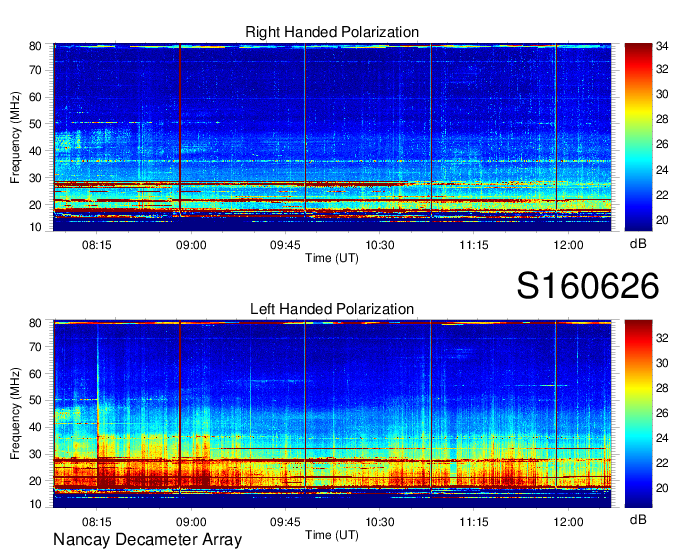Click the Left Handed Polarization title
680x552 pixels.
click(x=332, y=309)
